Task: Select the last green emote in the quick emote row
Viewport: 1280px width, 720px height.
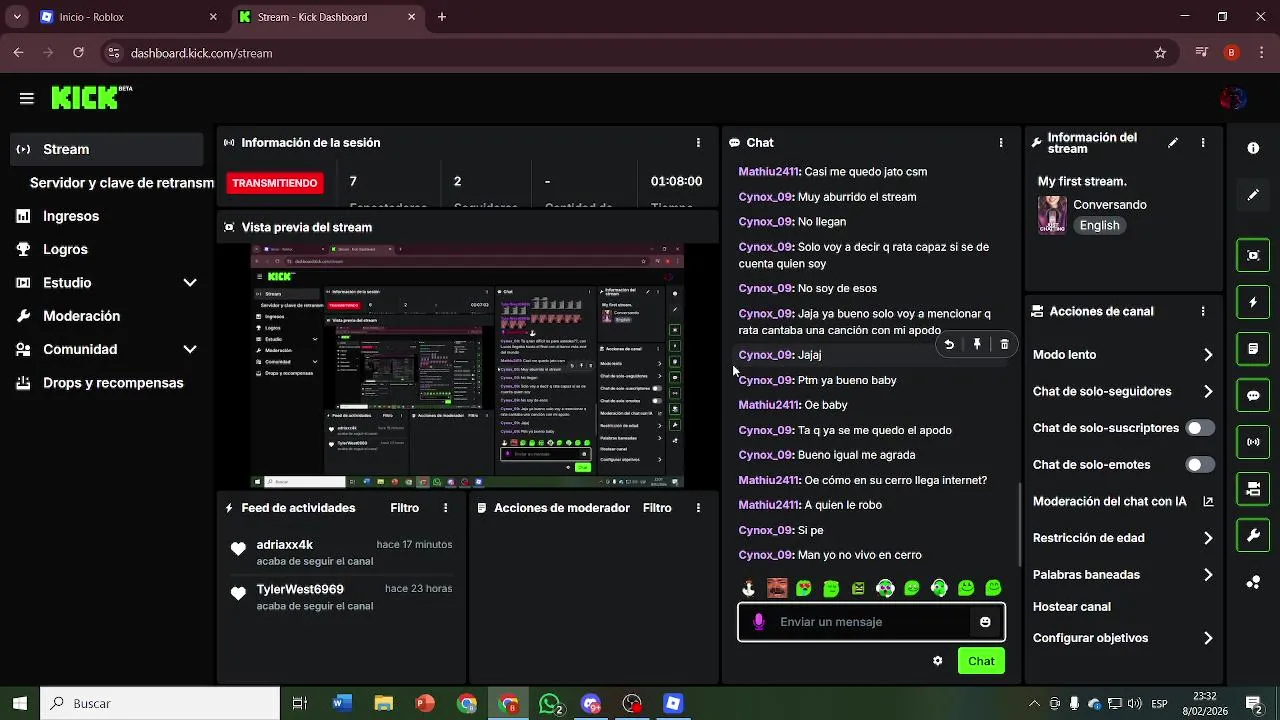Action: [993, 588]
